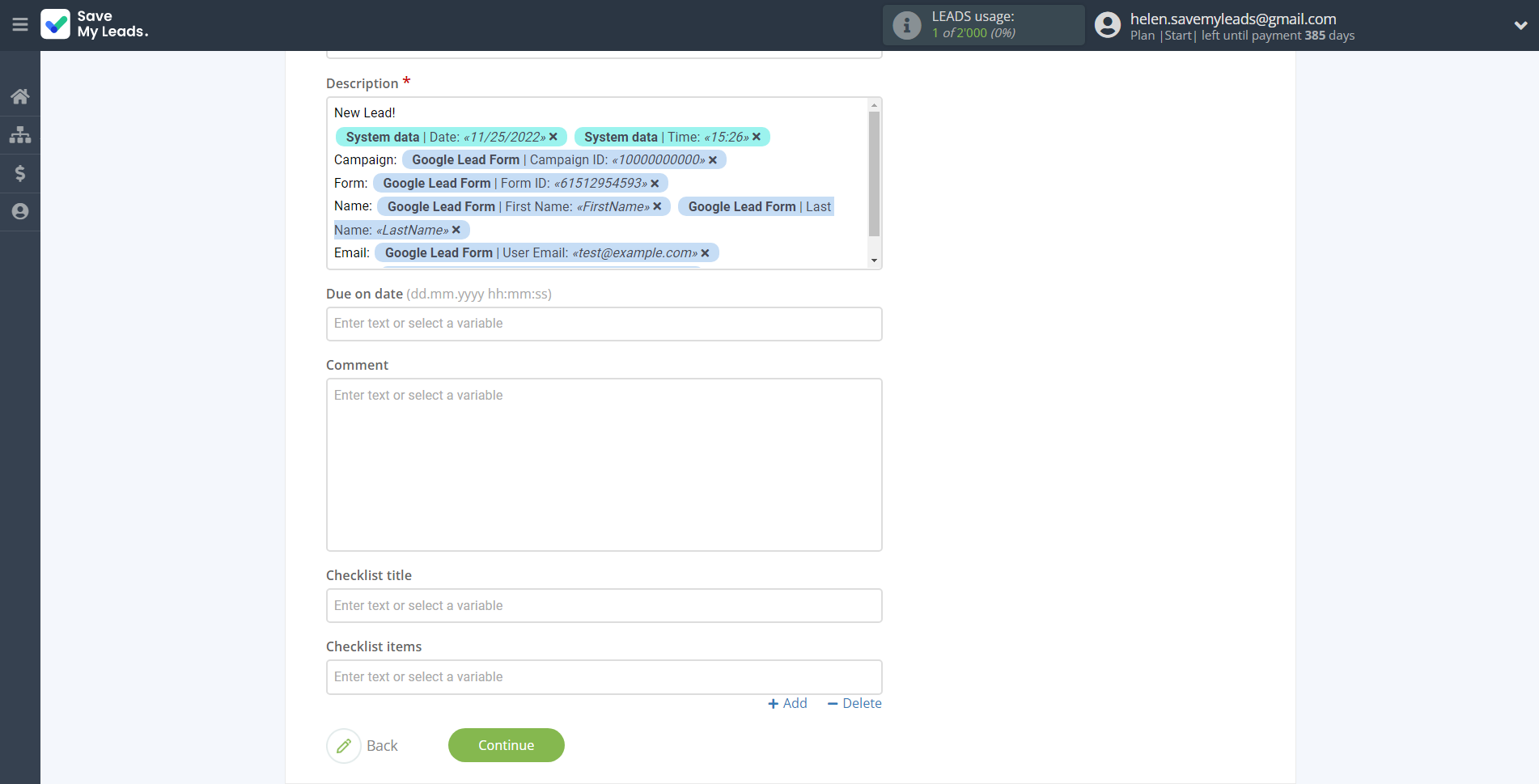Click the Description scrollbar down arrow
This screenshot has width=1539, height=784.
(x=874, y=261)
